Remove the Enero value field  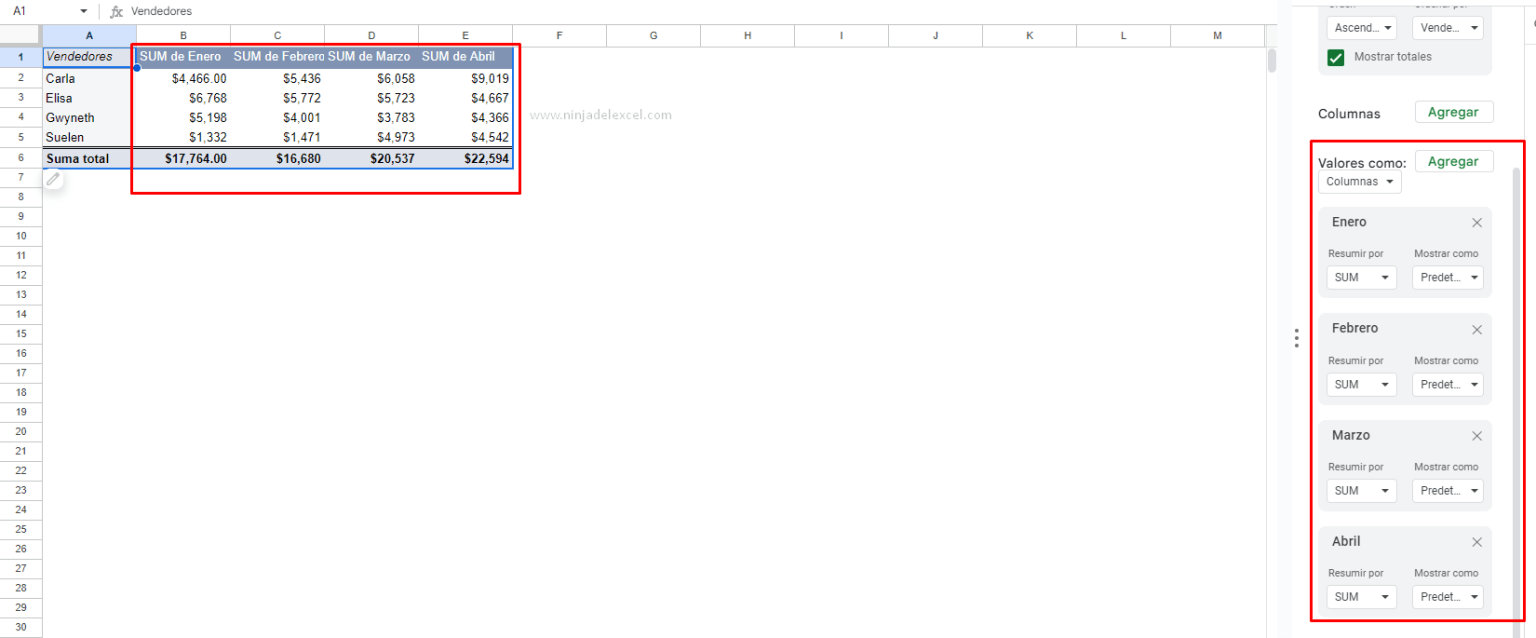tap(1477, 222)
